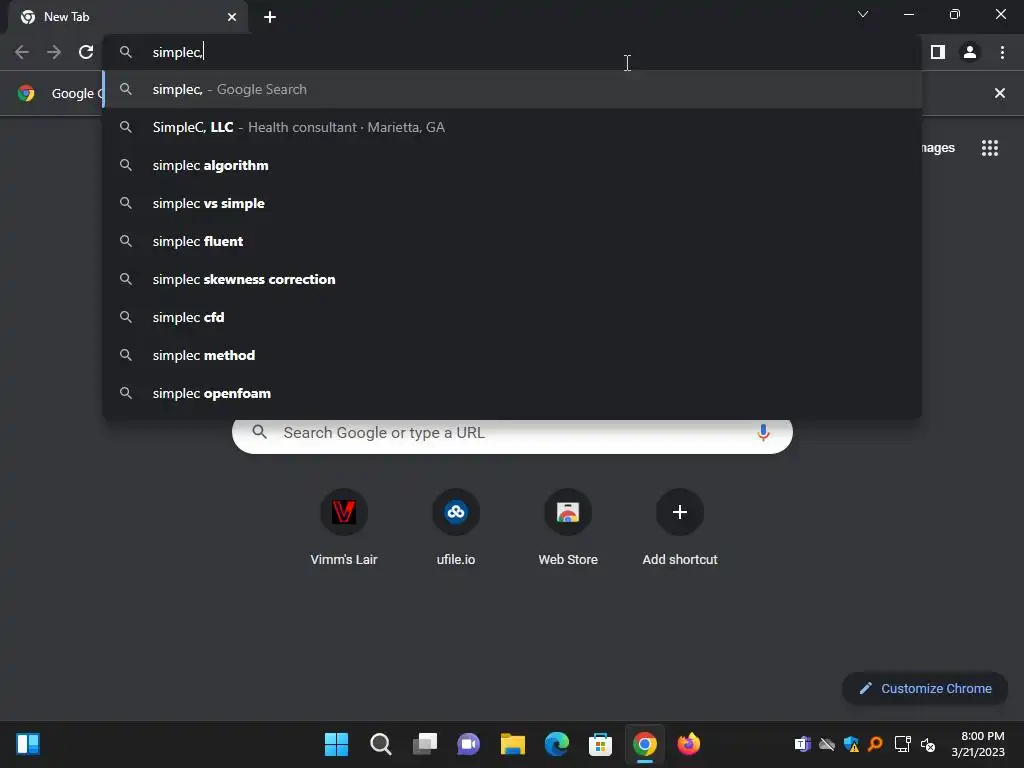The width and height of the screenshot is (1024, 768).
Task: Click the Chrome taskbar icon
Action: [x=645, y=744]
